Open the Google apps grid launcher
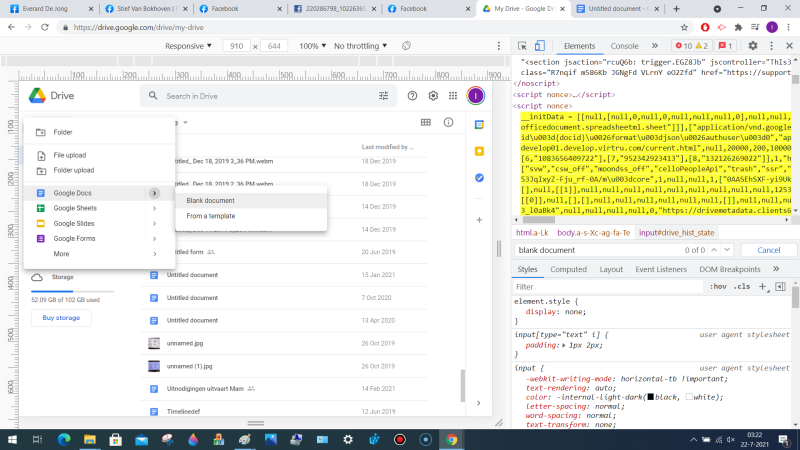Image resolution: width=800 pixels, height=450 pixels. 454,96
